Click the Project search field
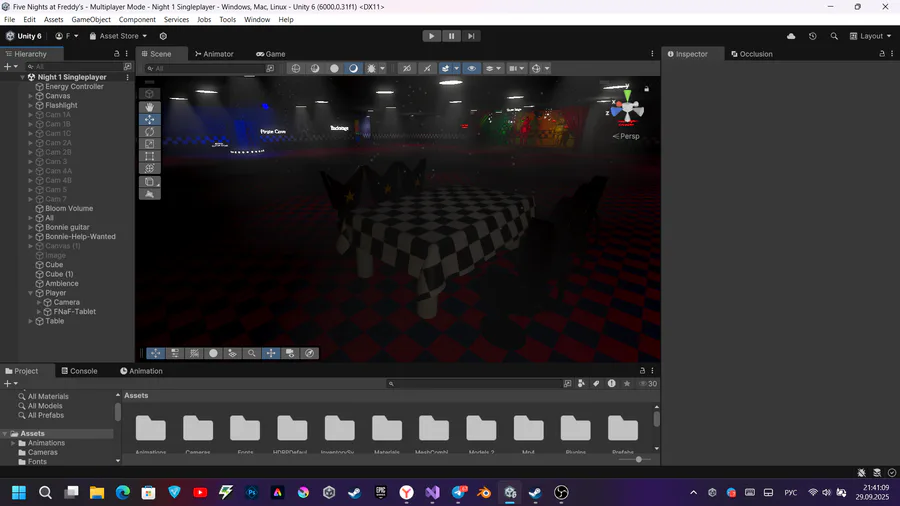The image size is (900, 506). 473,384
